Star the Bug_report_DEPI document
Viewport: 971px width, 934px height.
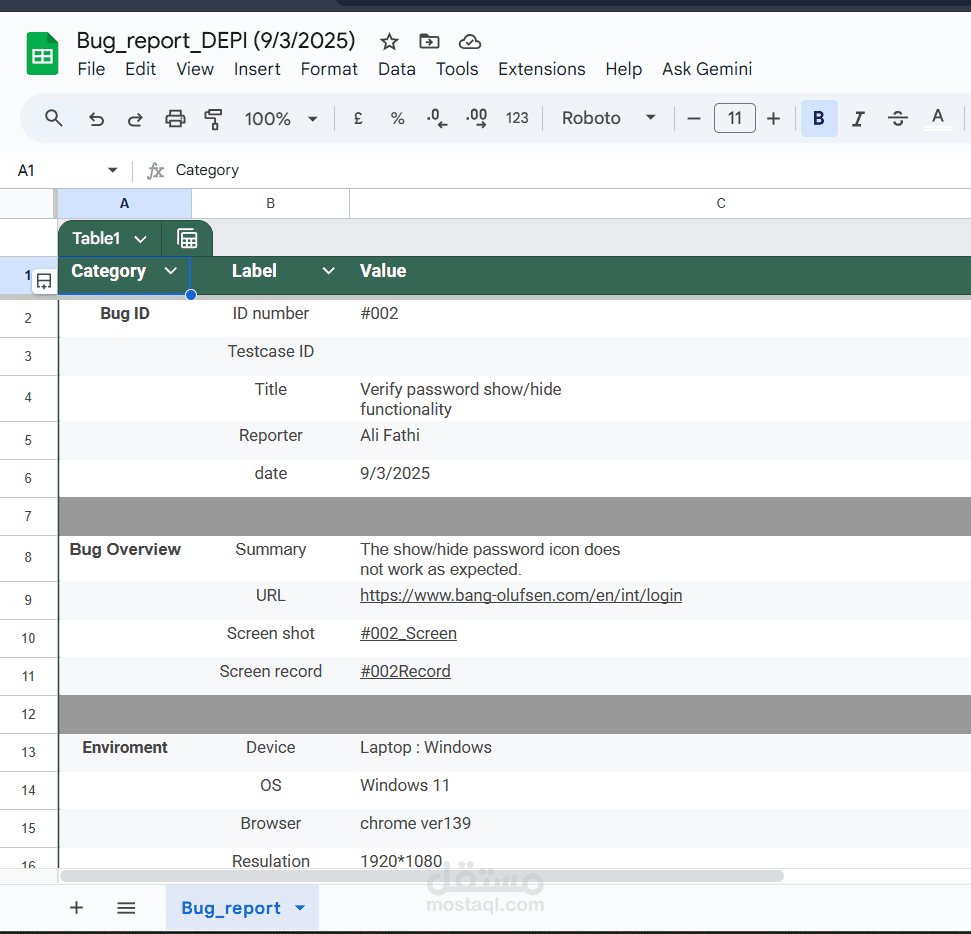389,41
